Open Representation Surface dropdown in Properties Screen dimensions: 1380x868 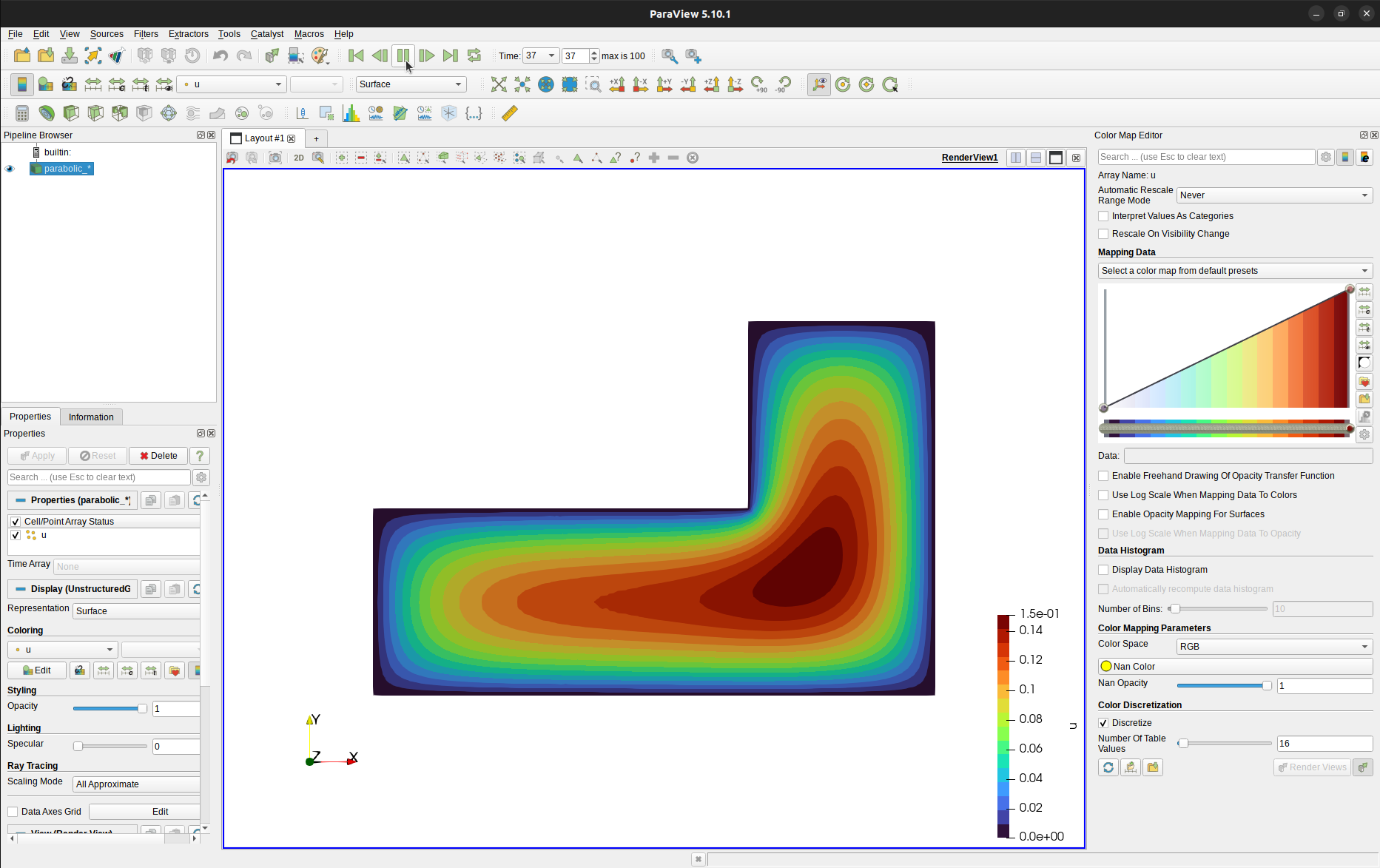[136, 611]
